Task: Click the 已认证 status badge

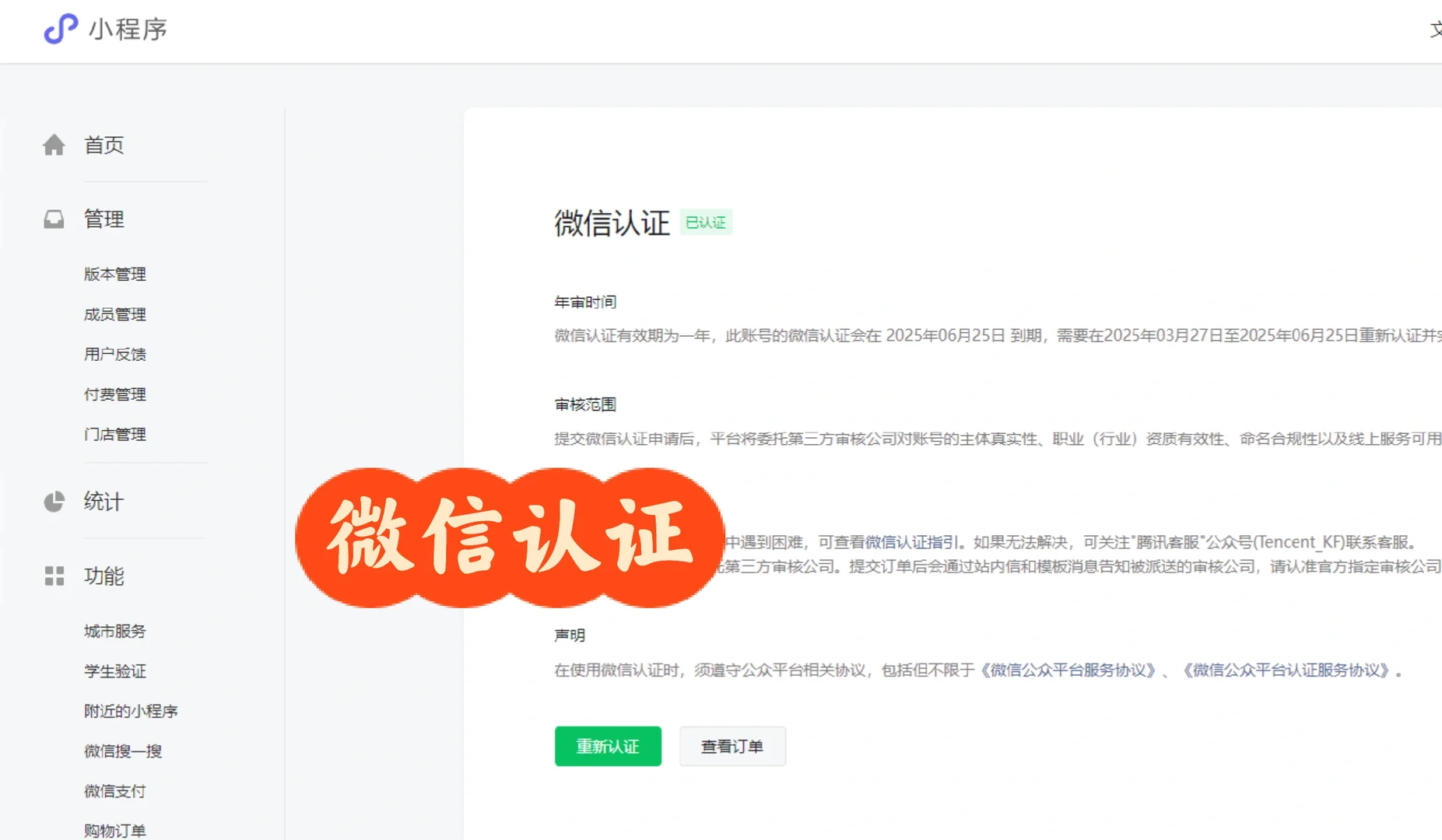Action: coord(706,223)
